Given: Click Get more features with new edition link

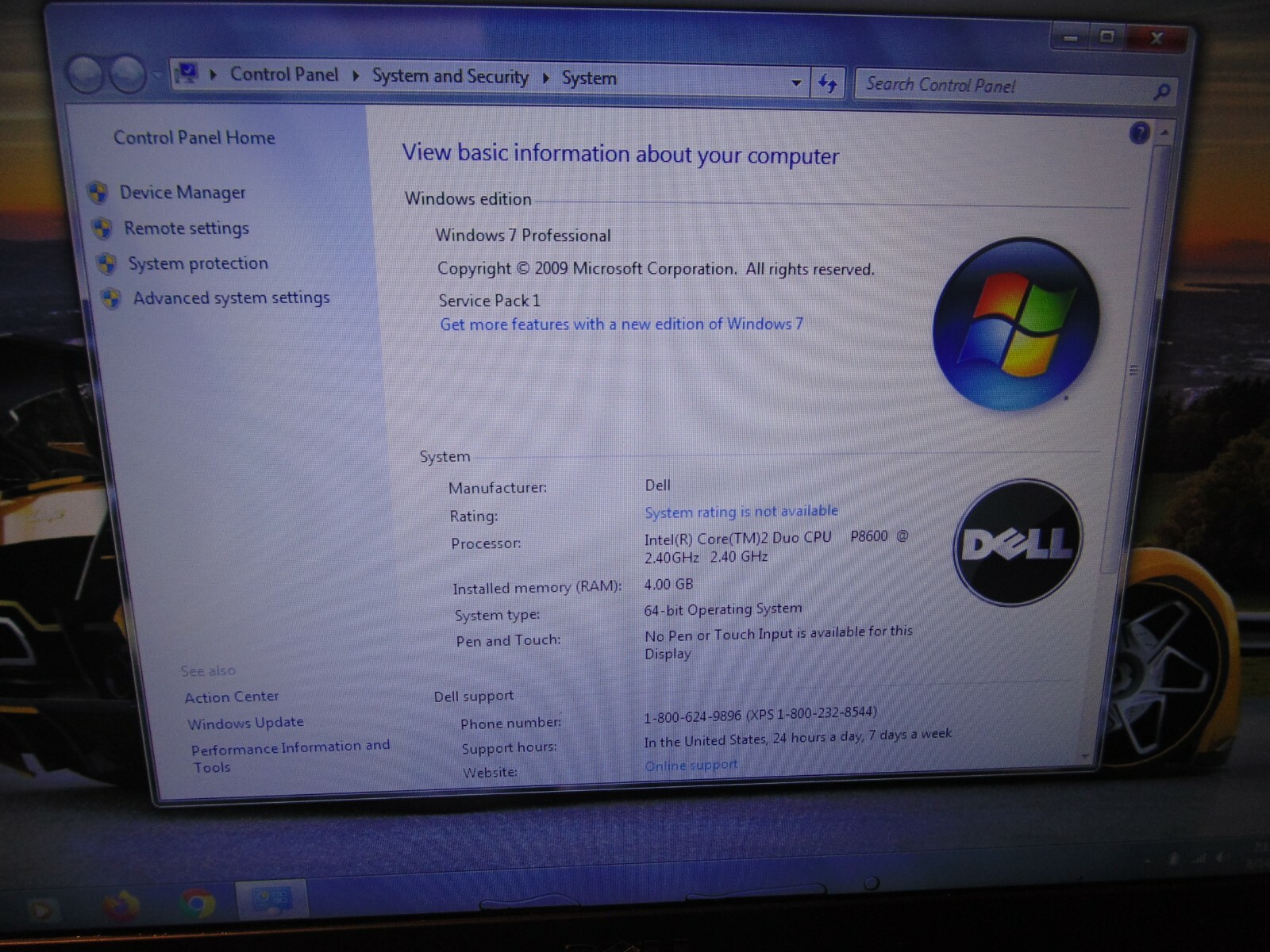Looking at the screenshot, I should click(622, 324).
